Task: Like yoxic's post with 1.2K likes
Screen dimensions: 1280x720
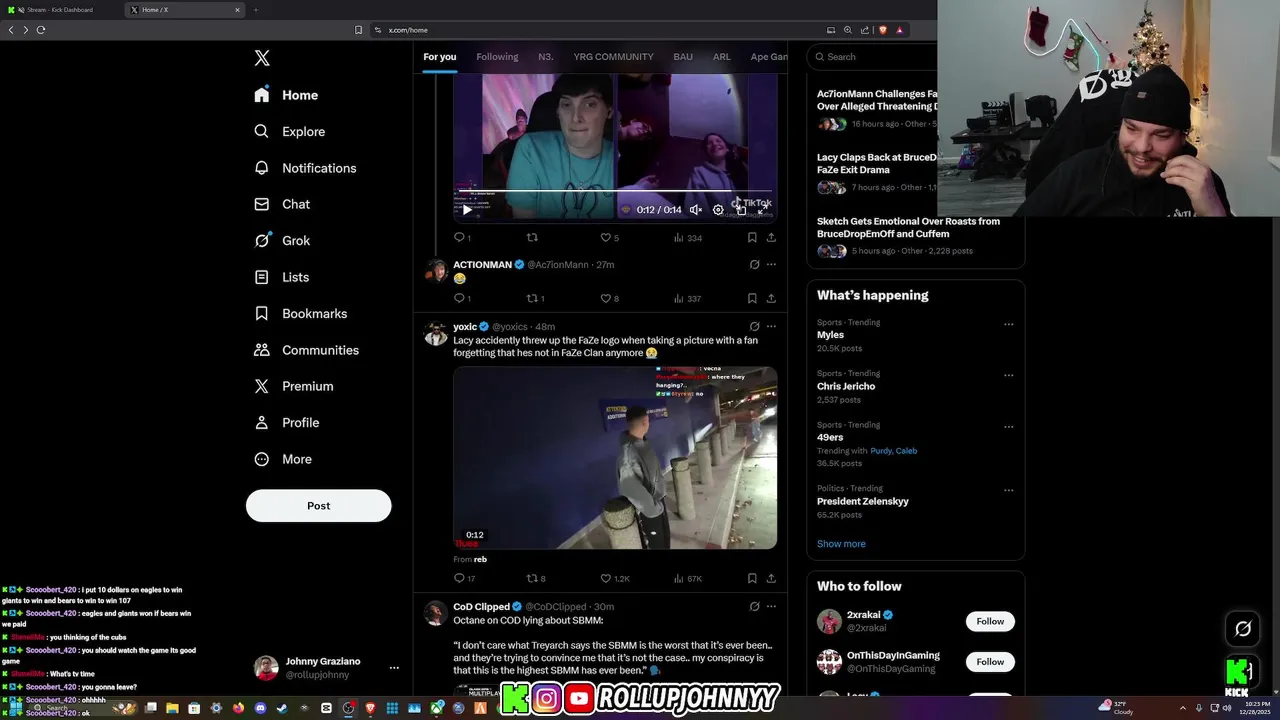Action: pyautogui.click(x=614, y=578)
